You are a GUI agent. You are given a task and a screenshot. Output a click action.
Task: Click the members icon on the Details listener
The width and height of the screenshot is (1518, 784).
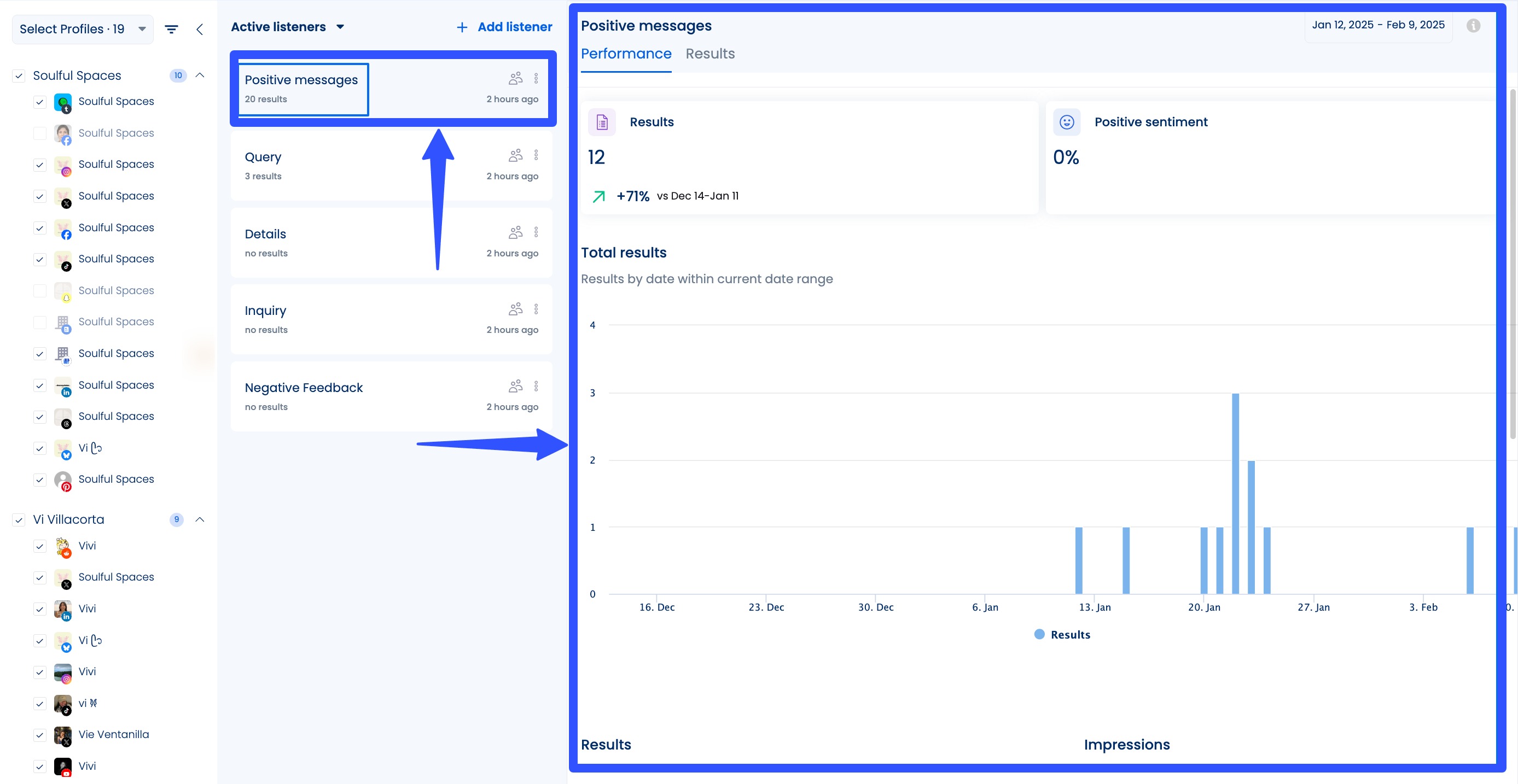[515, 233]
